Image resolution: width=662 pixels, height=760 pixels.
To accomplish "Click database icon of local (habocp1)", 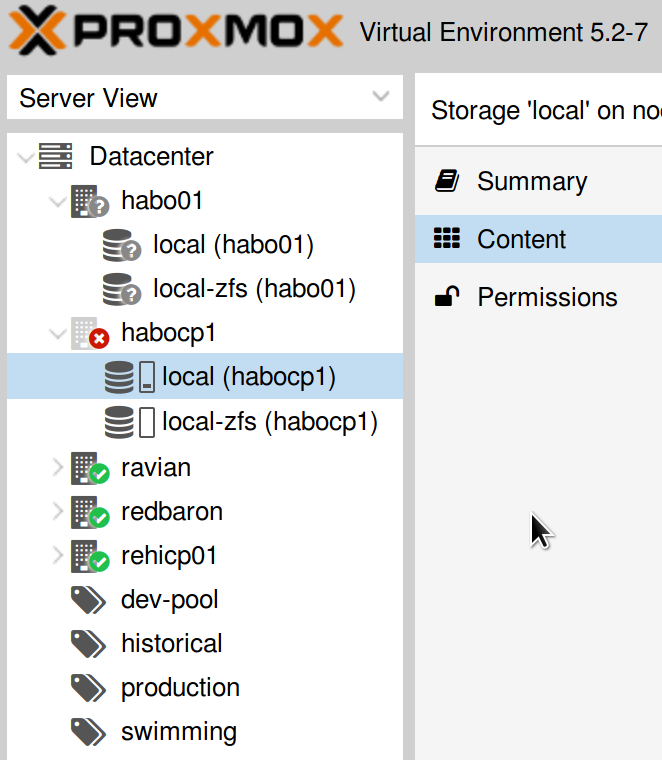I will 119,377.
